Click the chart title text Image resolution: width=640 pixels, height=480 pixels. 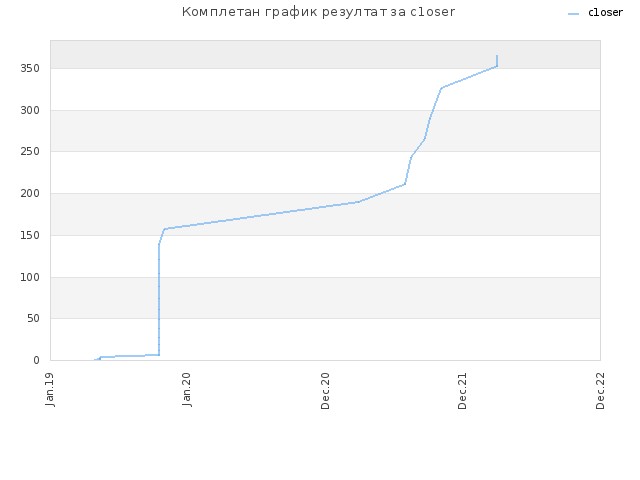[318, 12]
